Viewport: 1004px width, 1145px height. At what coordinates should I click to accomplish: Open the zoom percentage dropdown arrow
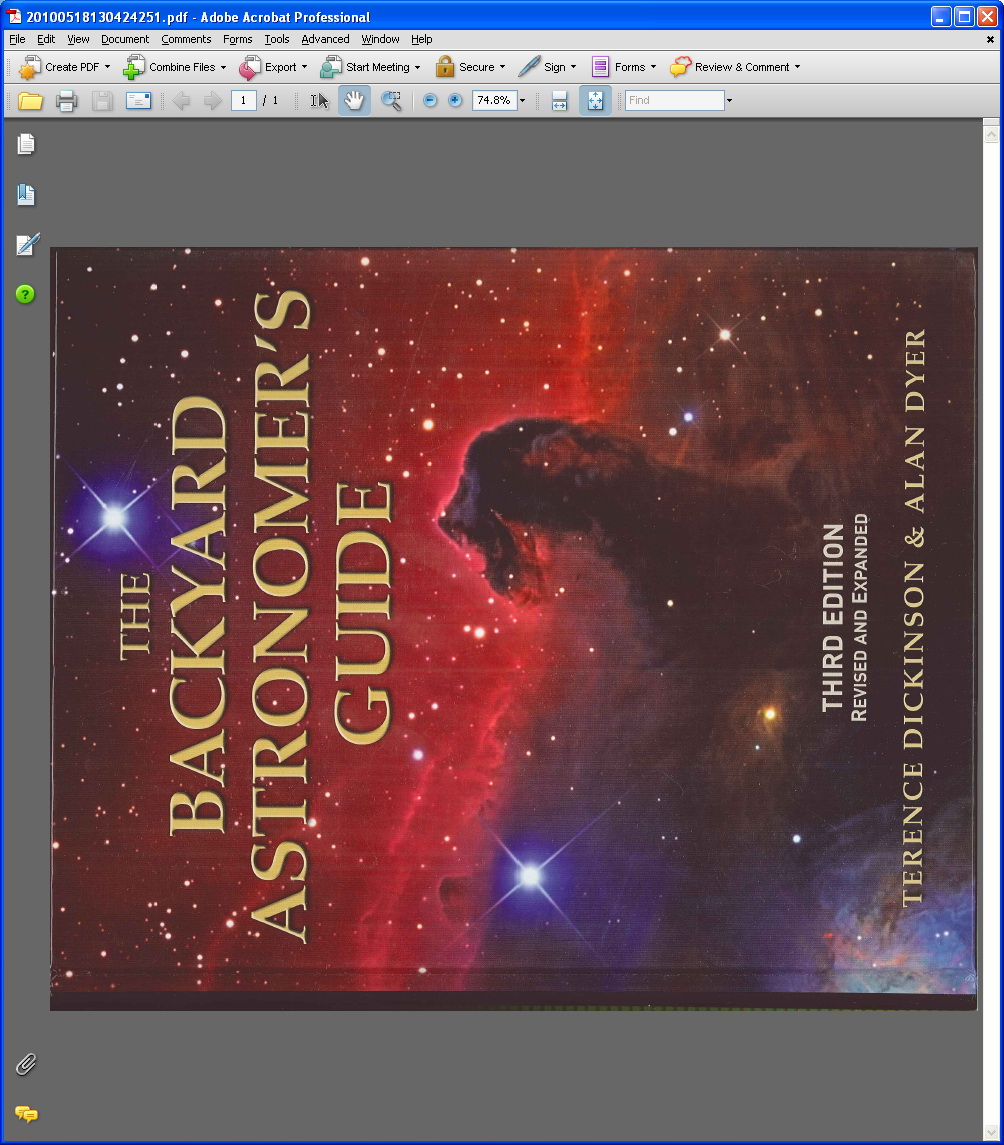click(x=523, y=101)
